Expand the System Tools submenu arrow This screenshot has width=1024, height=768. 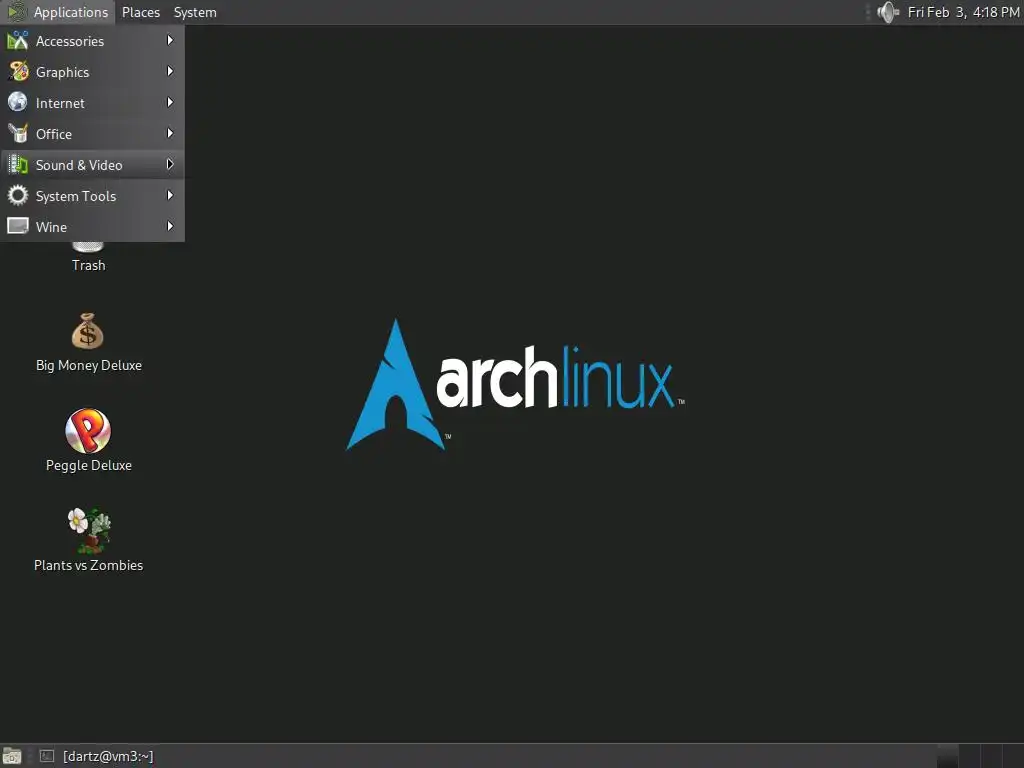click(170, 195)
